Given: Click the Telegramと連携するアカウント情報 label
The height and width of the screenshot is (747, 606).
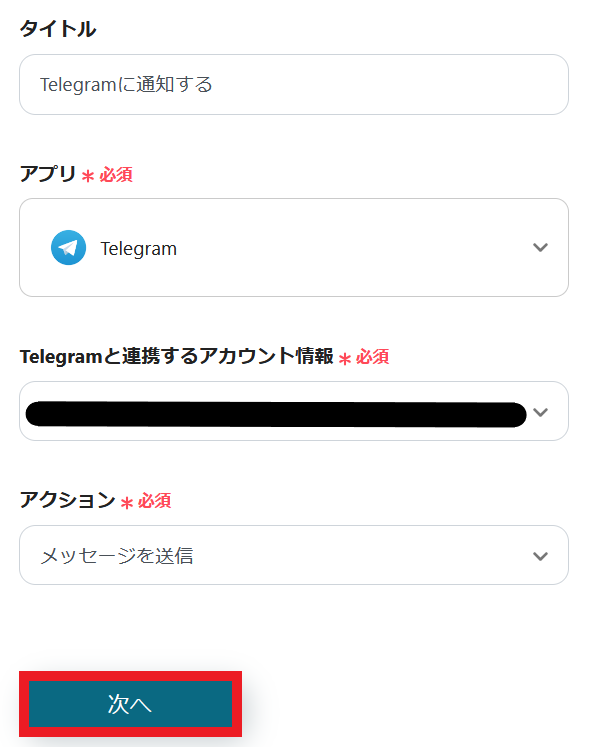Looking at the screenshot, I should [x=176, y=356].
